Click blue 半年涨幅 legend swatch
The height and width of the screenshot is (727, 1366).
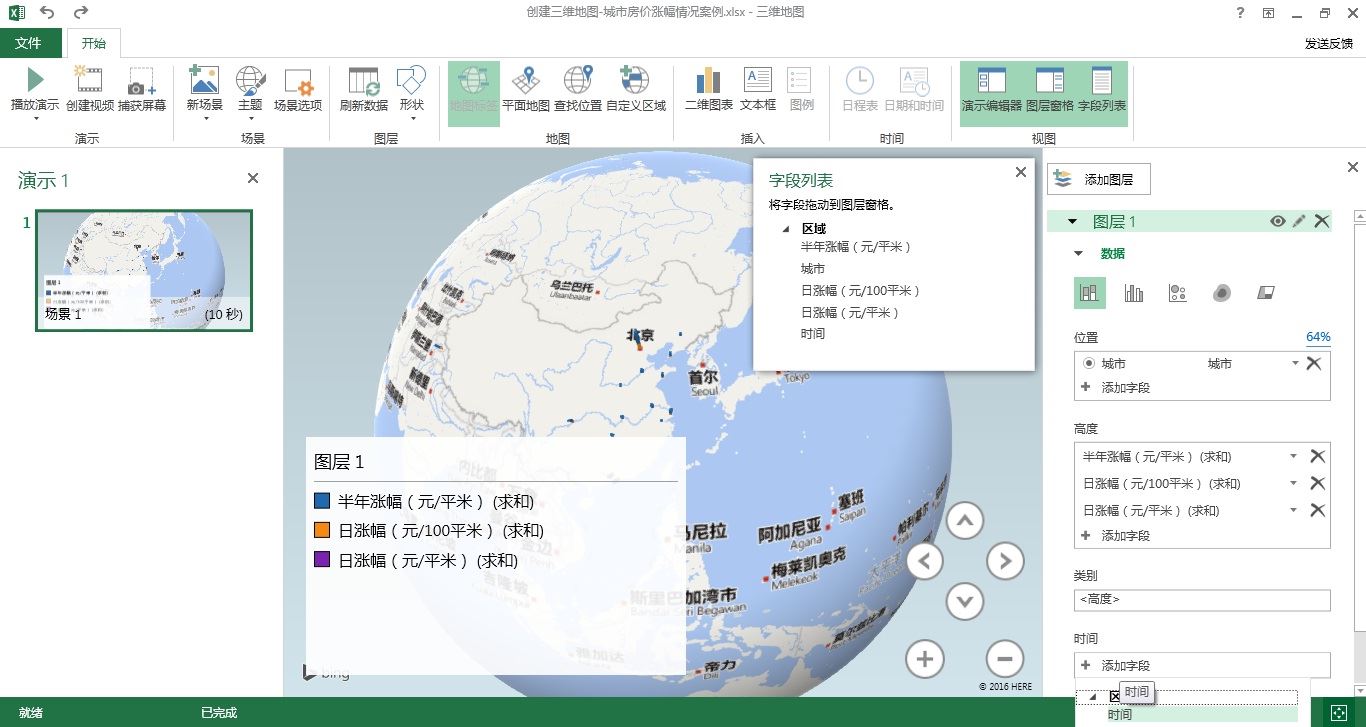point(322,501)
